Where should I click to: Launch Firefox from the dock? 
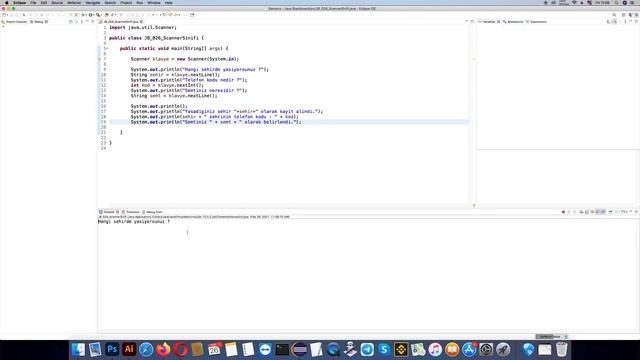tap(163, 349)
